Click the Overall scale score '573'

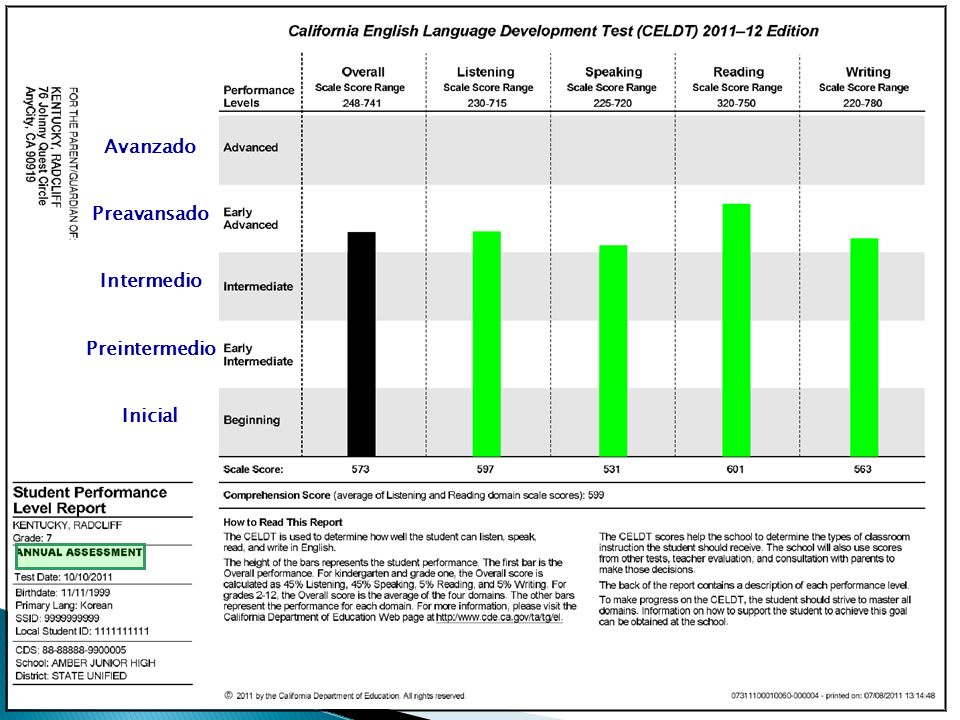tap(360, 469)
